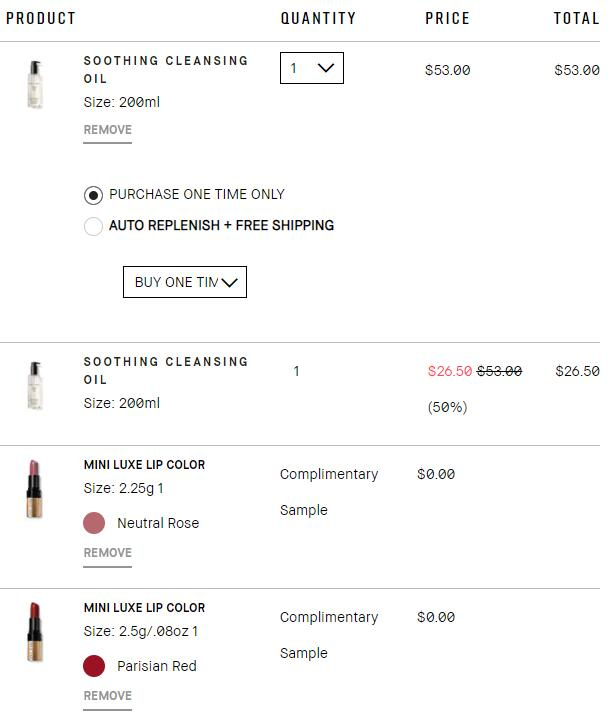The image size is (608, 715).
Task: Click the Product column header
Action: [x=41, y=18]
